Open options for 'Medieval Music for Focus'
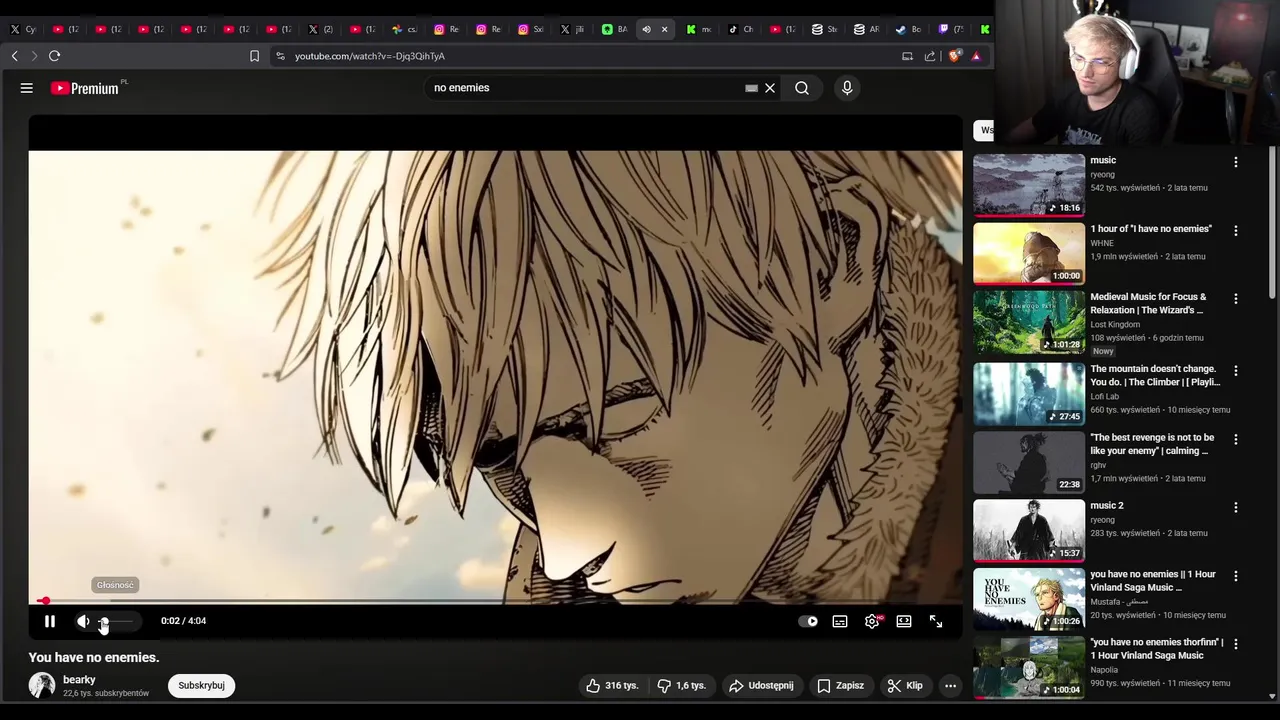Viewport: 1280px width, 720px height. (x=1235, y=299)
